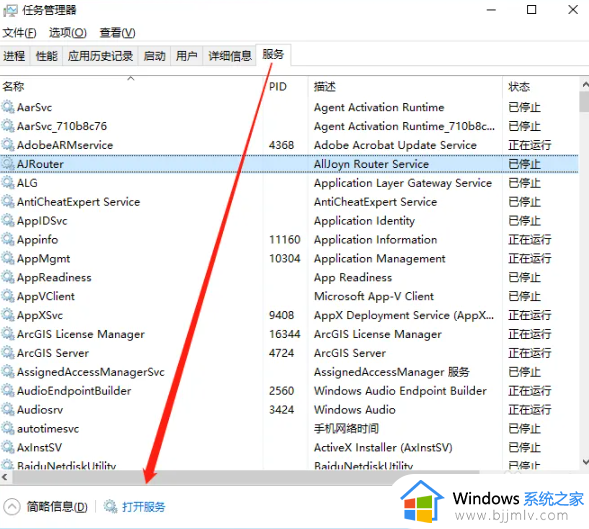This screenshot has height=529, width=589.
Task: Click the gear icon beside AppVClient
Action: (8, 296)
